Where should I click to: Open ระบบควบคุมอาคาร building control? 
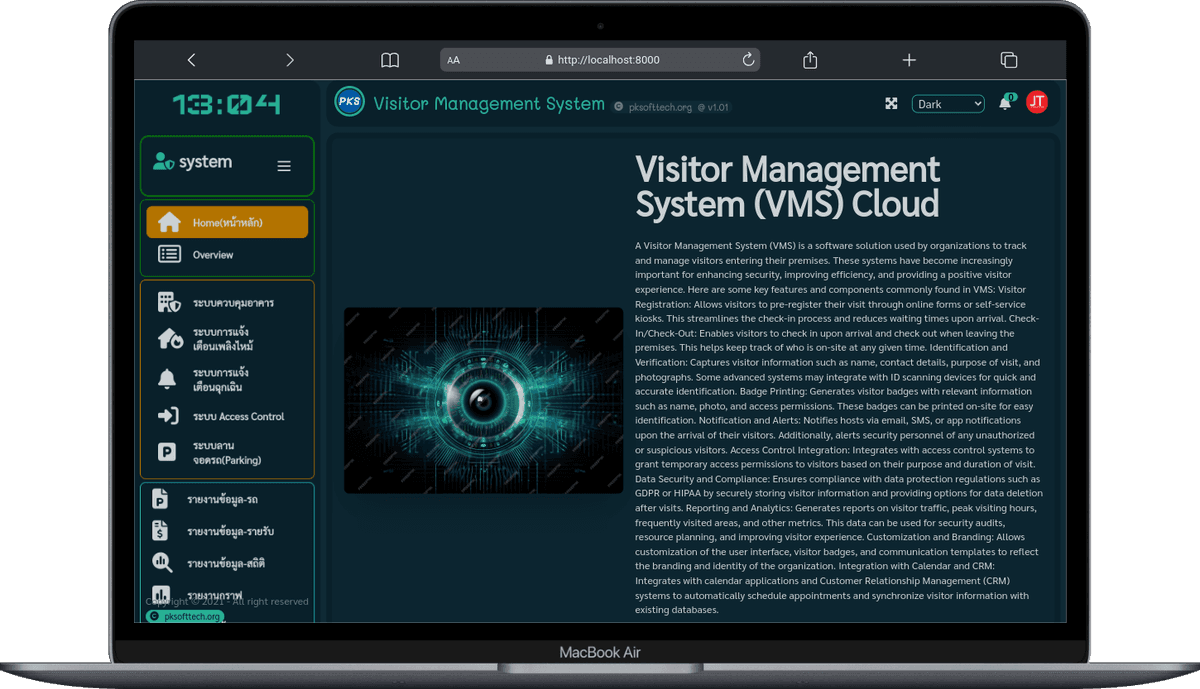(x=227, y=302)
